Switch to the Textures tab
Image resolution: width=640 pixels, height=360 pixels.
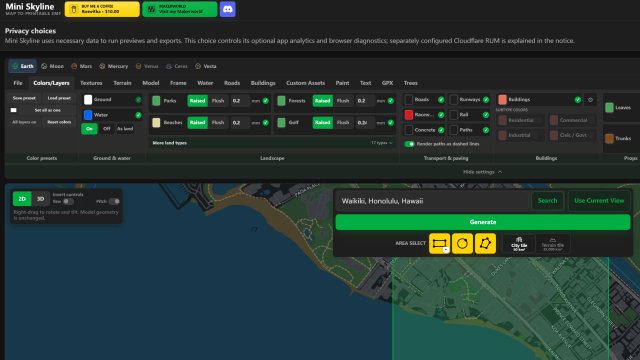click(x=91, y=83)
